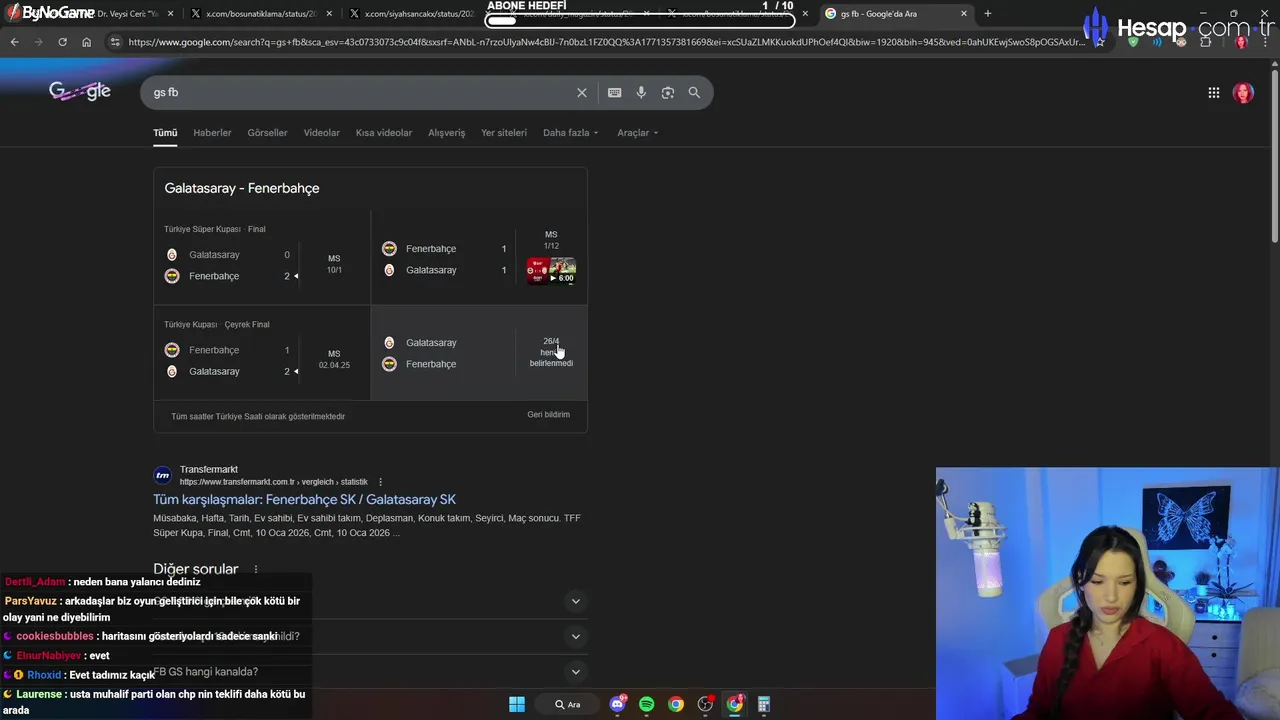Switch to the Videolar tab
This screenshot has height=720, width=1280.
tap(322, 133)
